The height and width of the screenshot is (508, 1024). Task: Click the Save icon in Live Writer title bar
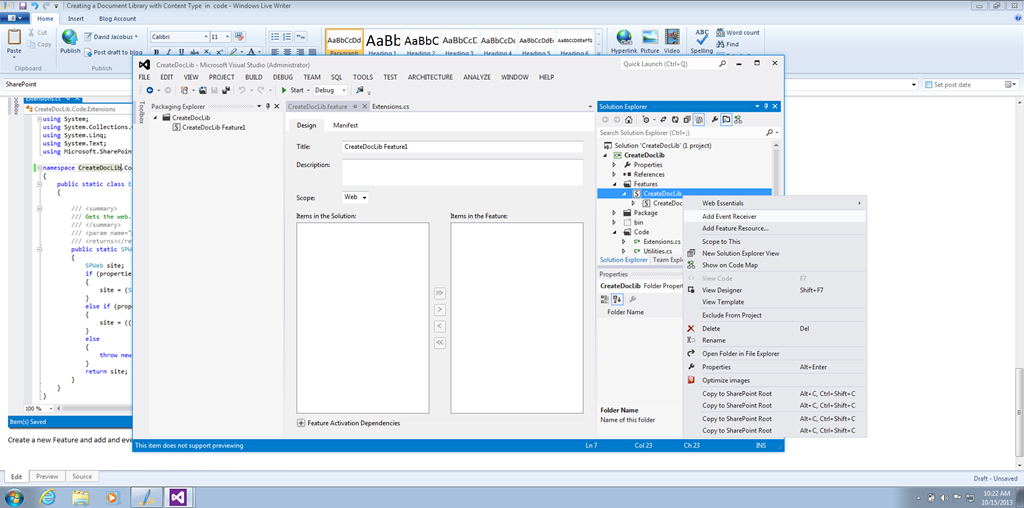point(23,5)
